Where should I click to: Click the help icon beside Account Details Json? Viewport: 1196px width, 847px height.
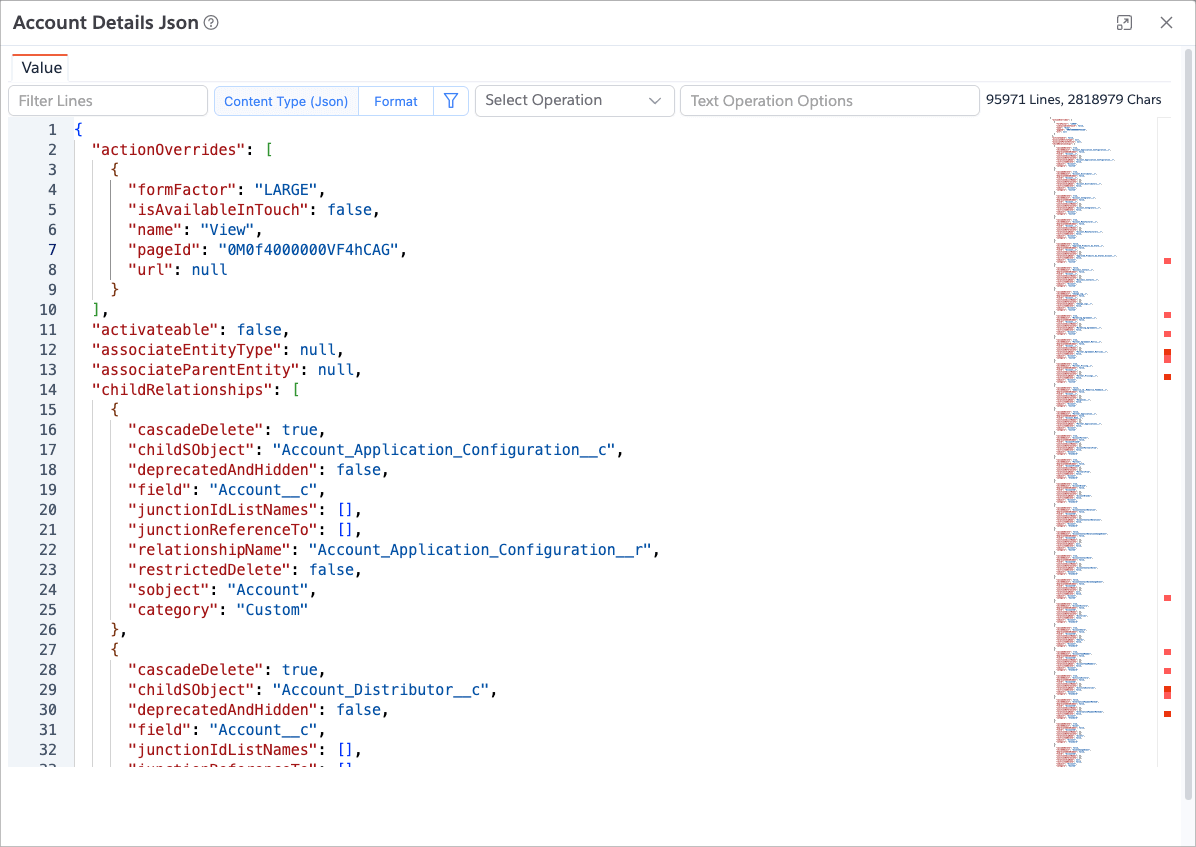tap(211, 23)
